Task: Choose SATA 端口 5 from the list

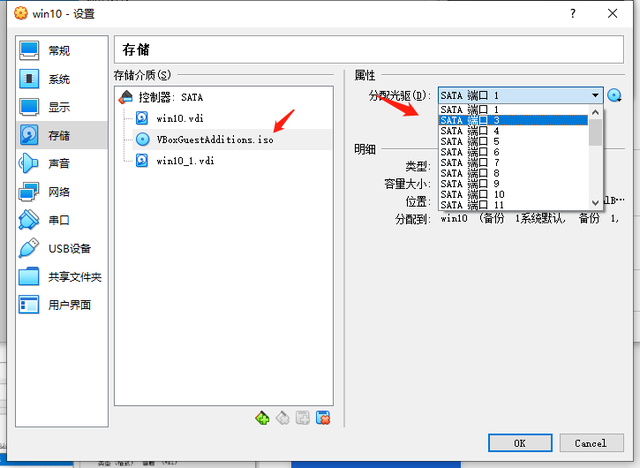Action: tap(513, 142)
